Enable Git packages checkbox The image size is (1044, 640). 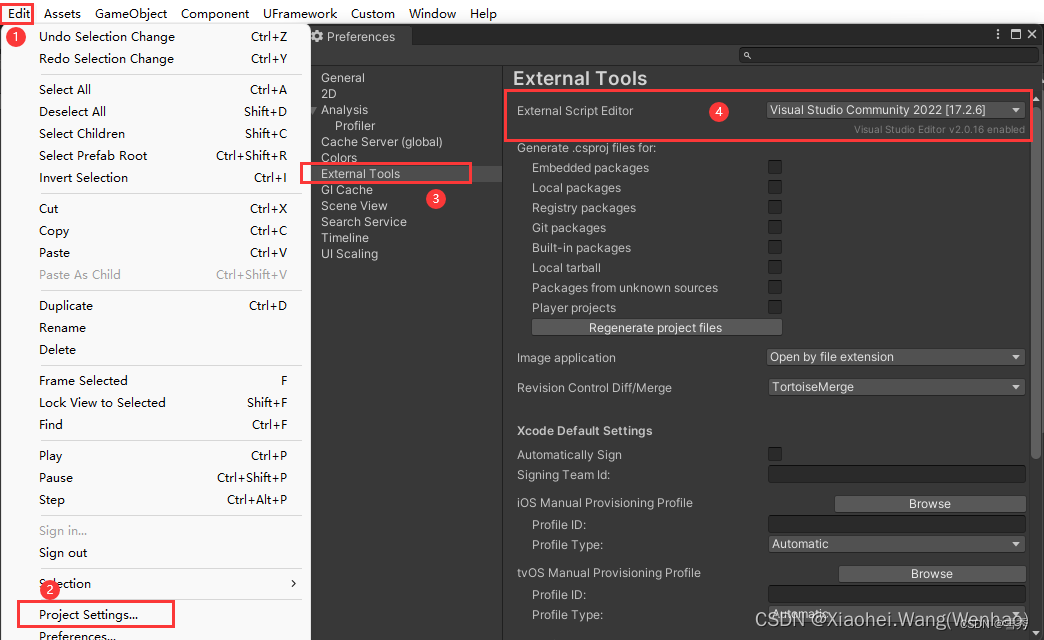(775, 227)
